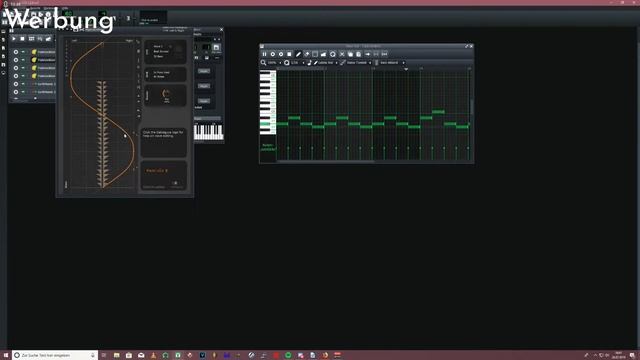Click the third yellow instrument track name
This screenshot has height=360, width=640.
(46, 68)
